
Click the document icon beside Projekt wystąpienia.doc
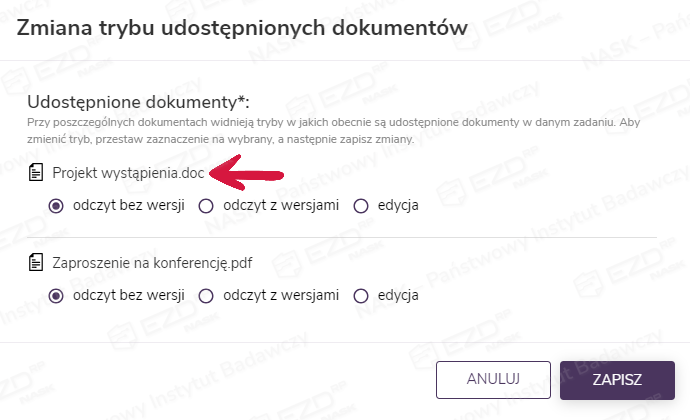(x=37, y=172)
